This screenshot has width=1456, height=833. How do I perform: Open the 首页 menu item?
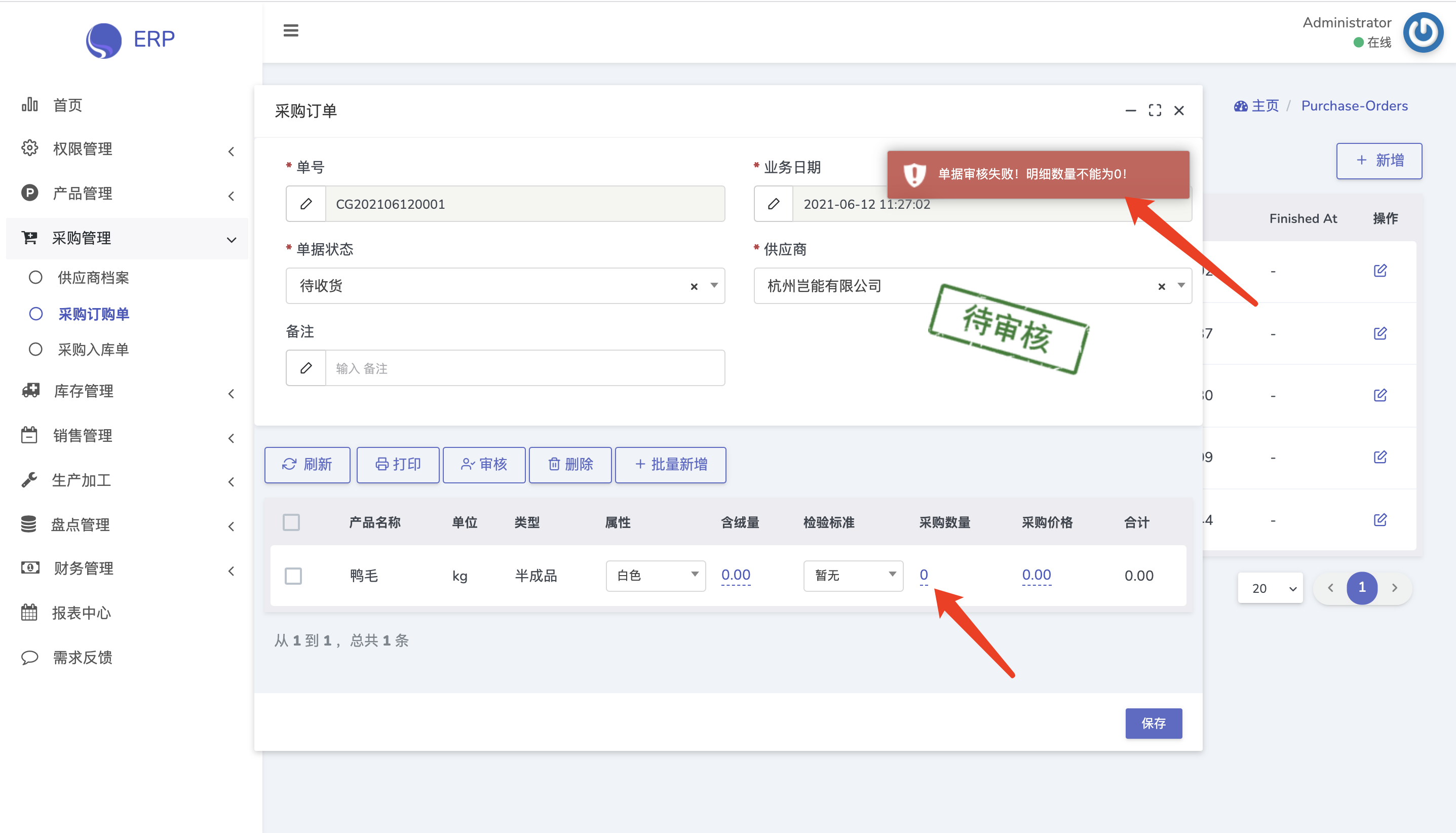(x=127, y=105)
